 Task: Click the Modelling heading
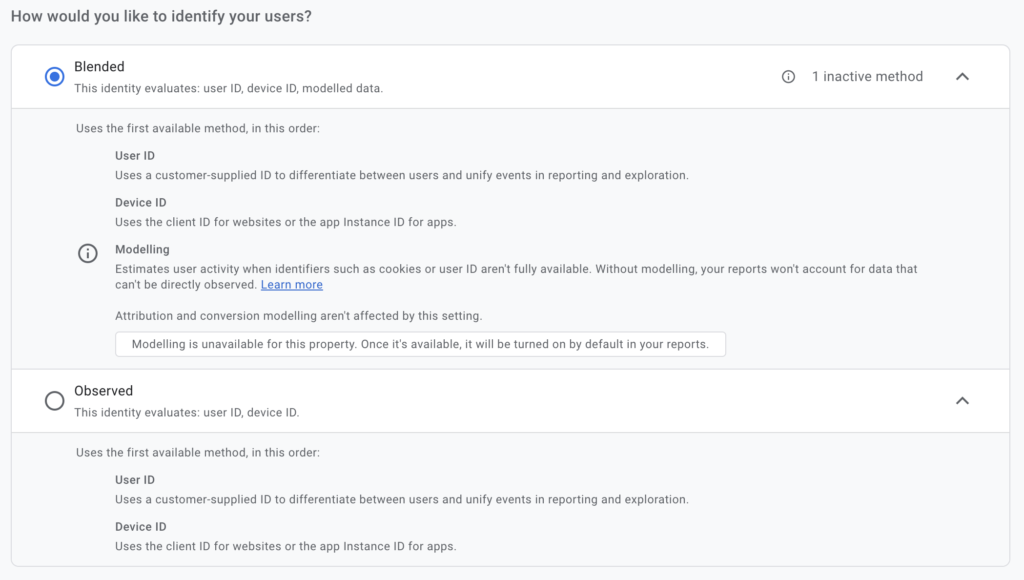point(142,249)
